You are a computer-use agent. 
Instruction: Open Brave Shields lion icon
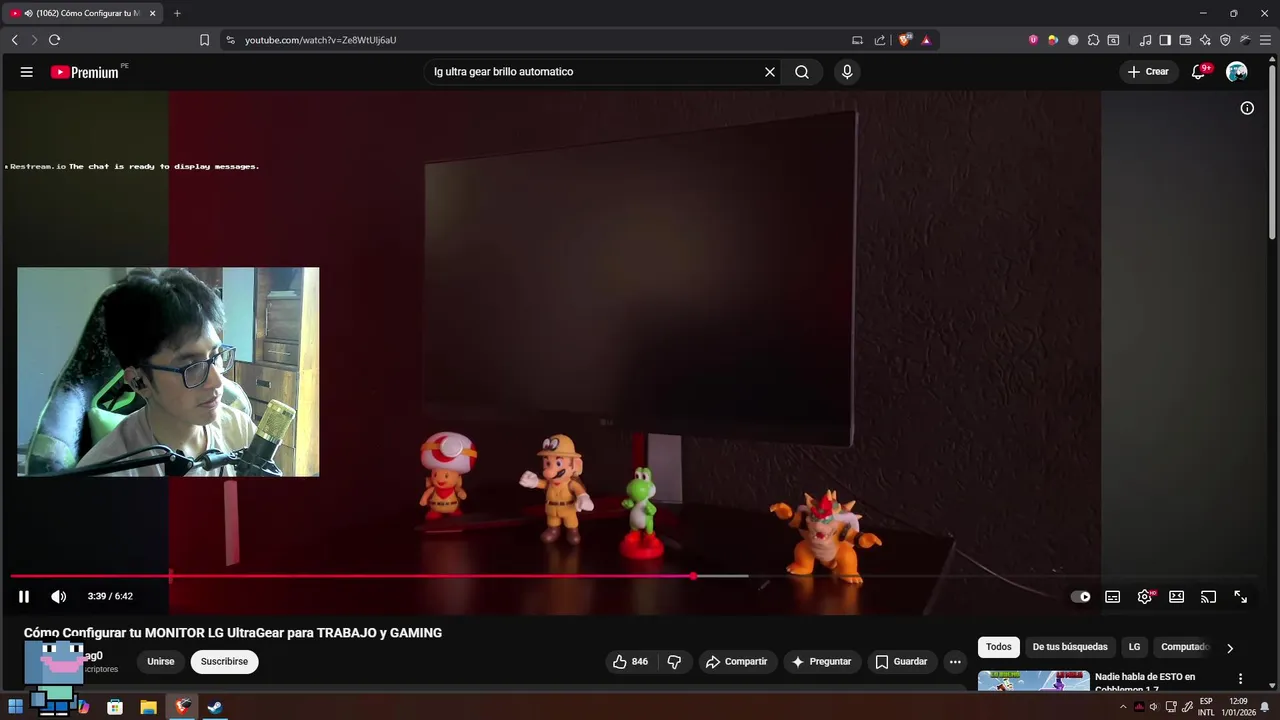[x=905, y=40]
